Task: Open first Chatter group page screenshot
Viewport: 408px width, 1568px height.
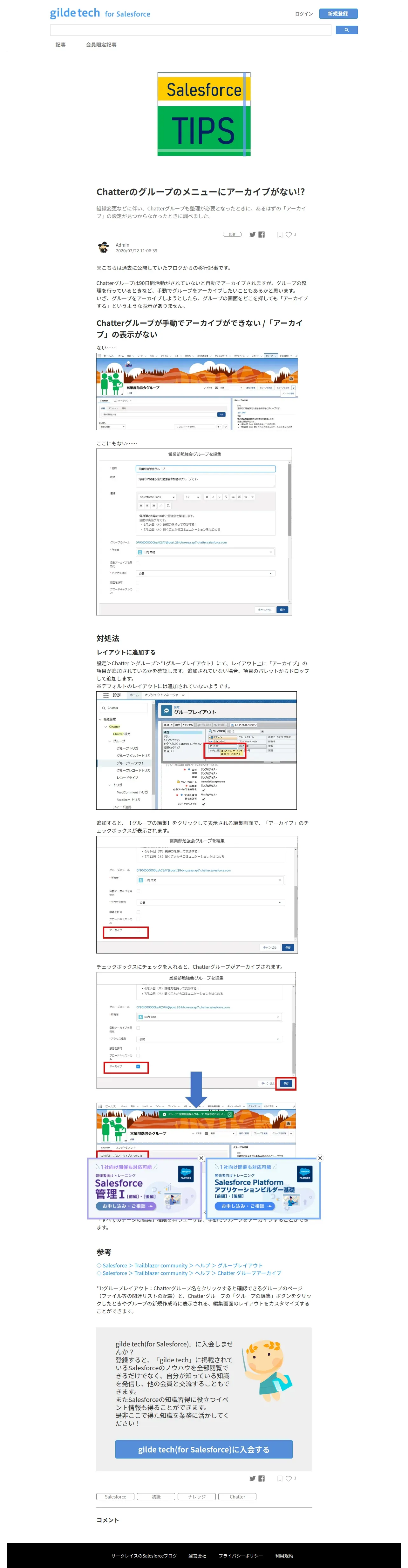Action: pyautogui.click(x=197, y=391)
